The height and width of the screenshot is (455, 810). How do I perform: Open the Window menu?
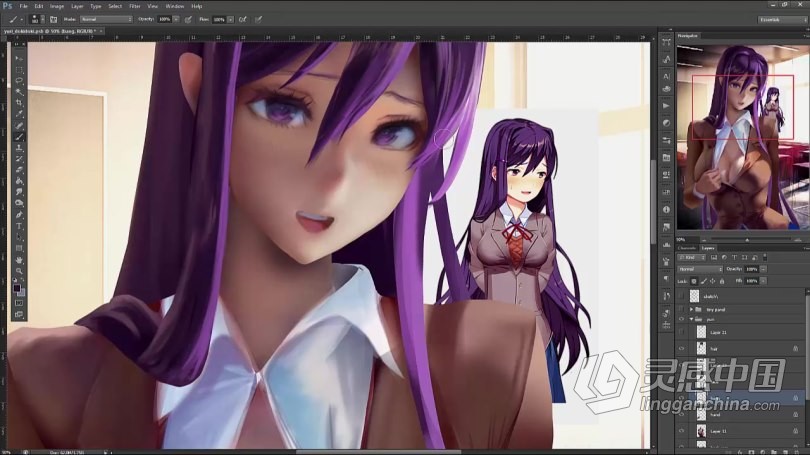[x=175, y=6]
